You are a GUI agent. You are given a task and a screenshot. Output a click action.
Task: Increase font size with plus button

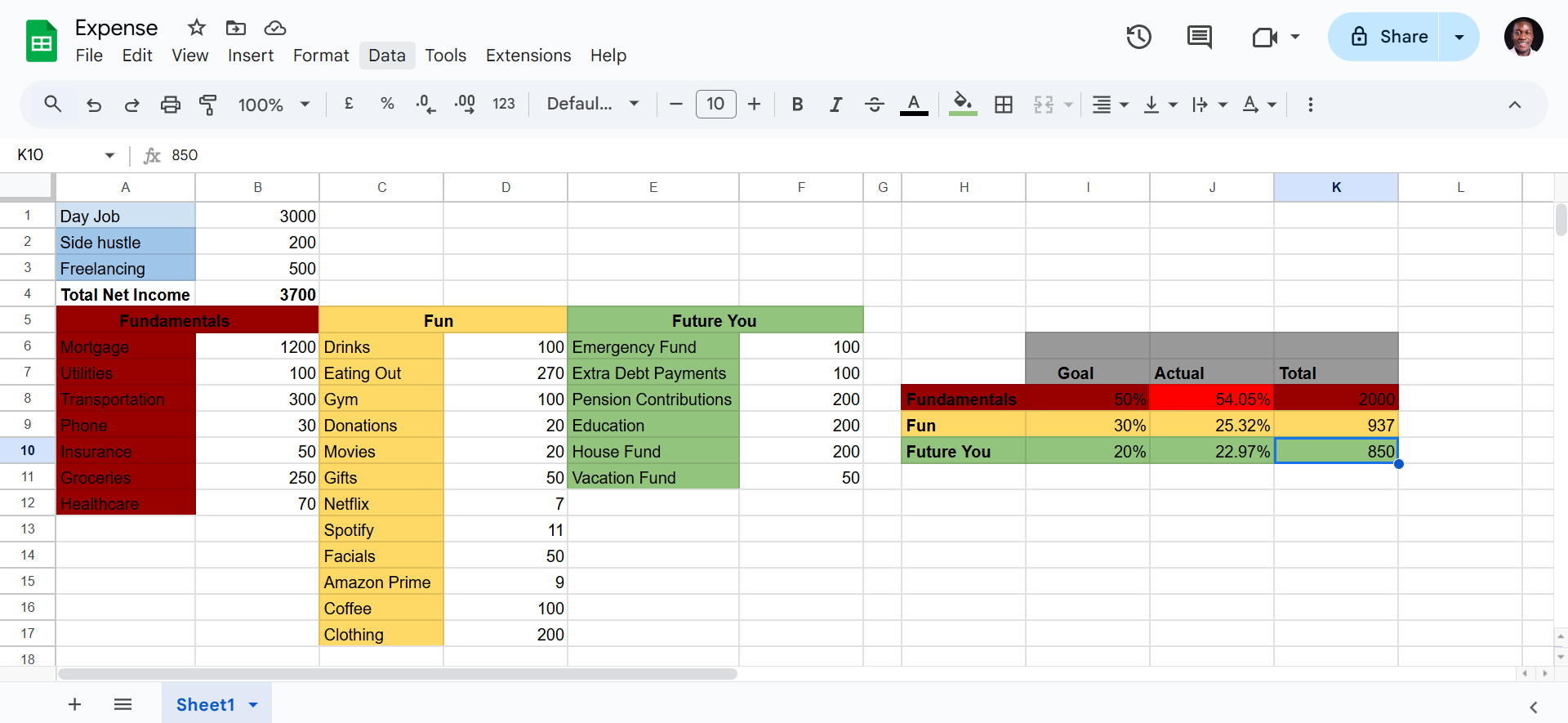click(x=755, y=104)
